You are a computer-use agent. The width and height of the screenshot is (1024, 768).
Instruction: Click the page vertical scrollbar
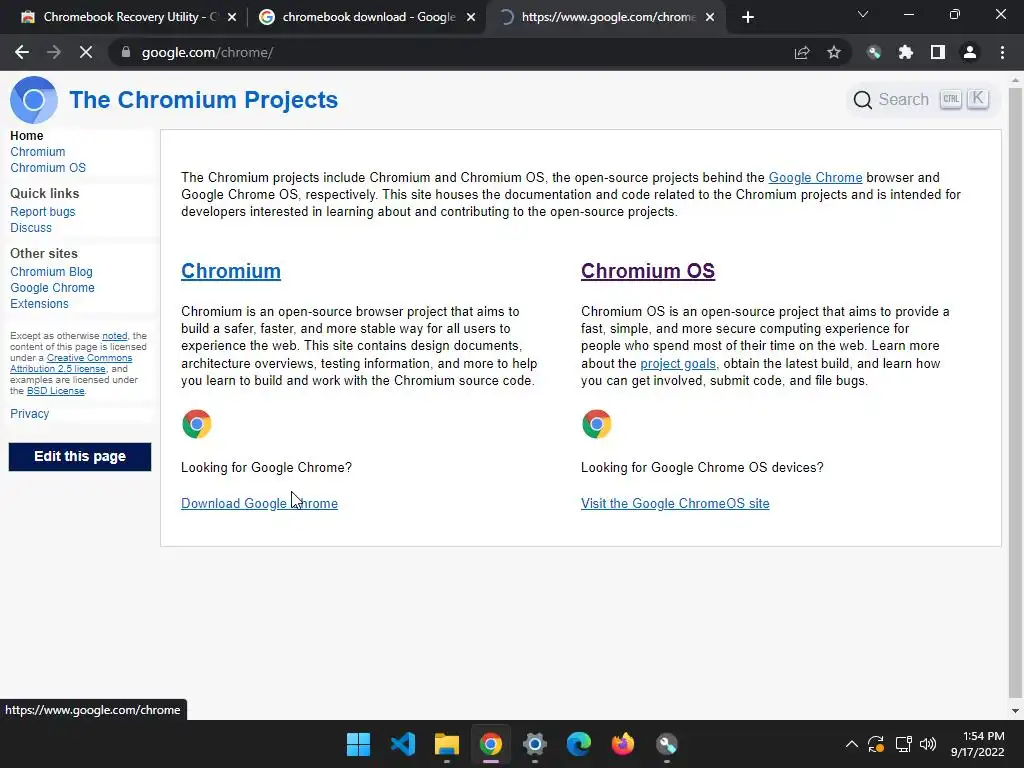pyautogui.click(x=1015, y=392)
